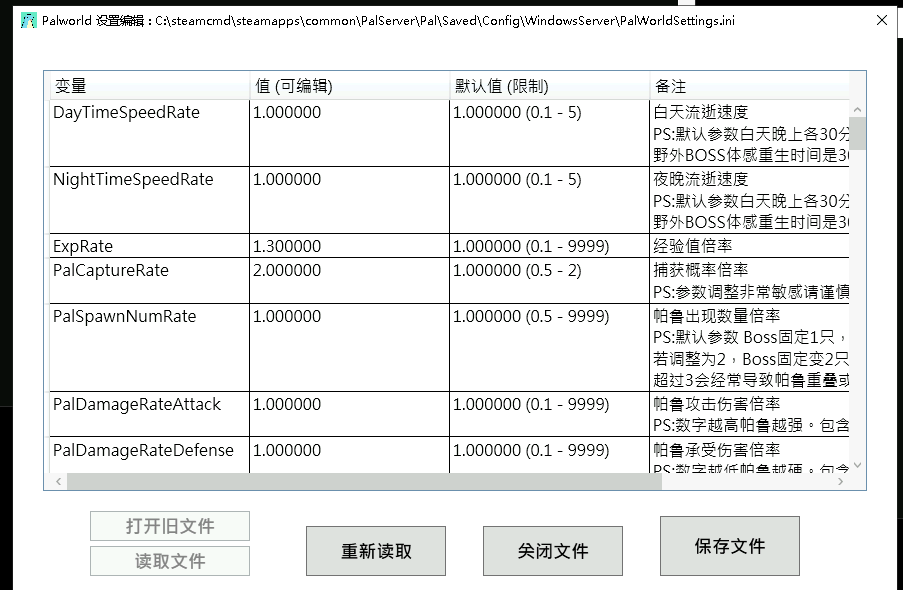Click DayTimeSpeedRate default value 1.000000 (0.1 - 5)
This screenshot has height=590, width=903.
(x=517, y=112)
